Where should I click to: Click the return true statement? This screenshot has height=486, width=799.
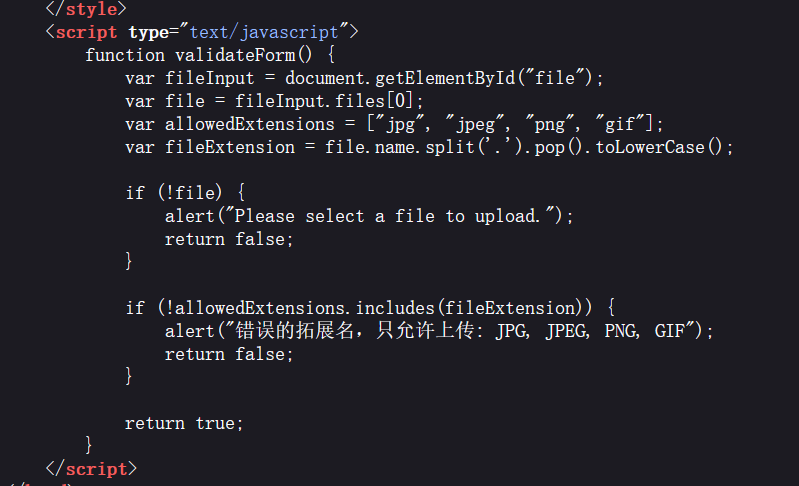184,423
